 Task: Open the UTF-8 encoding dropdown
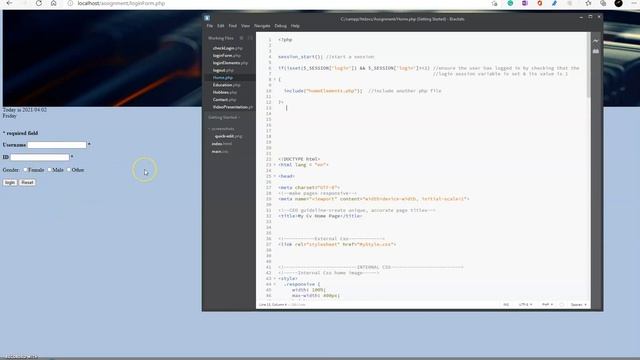(525, 304)
